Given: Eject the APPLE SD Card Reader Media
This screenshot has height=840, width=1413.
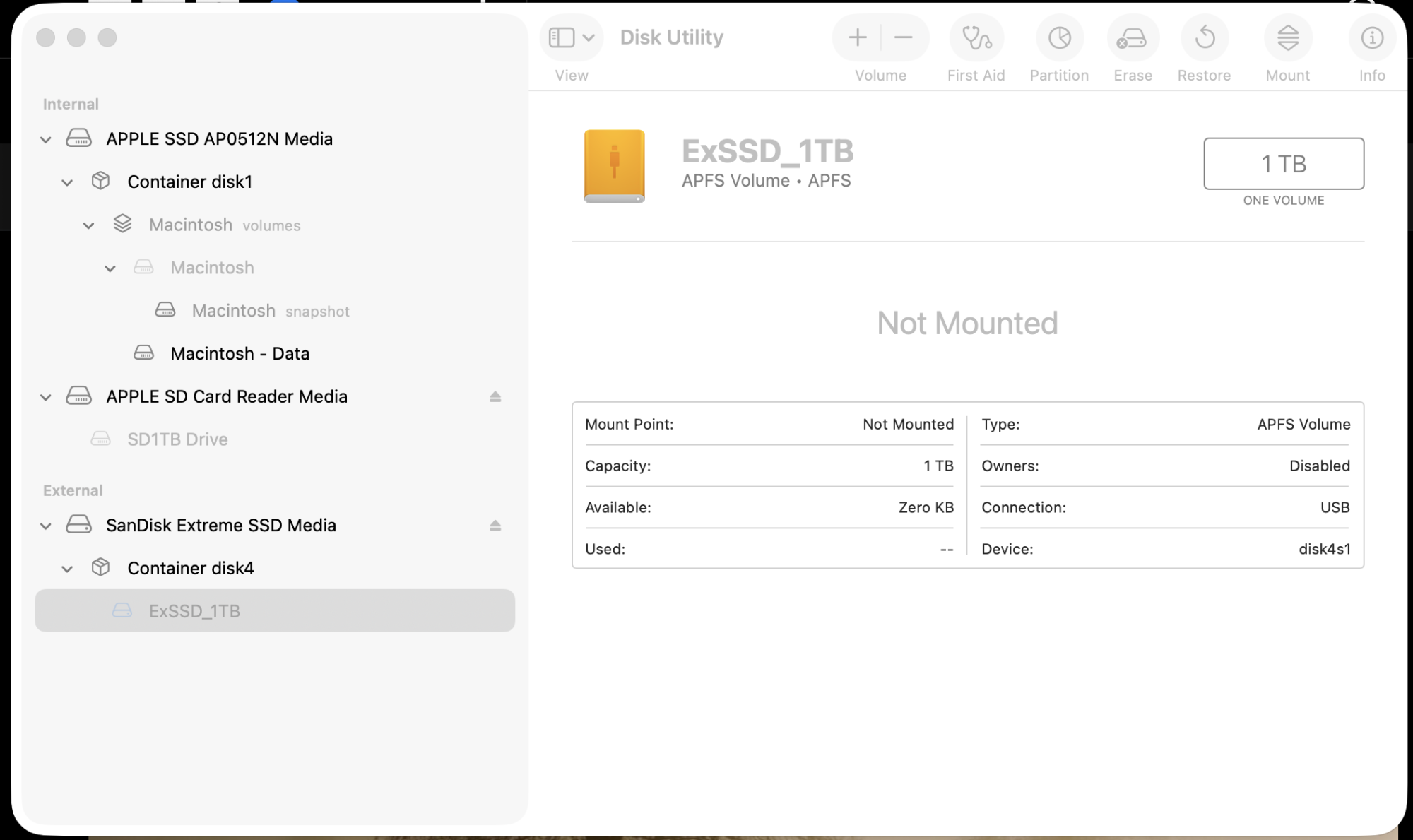Looking at the screenshot, I should (495, 397).
